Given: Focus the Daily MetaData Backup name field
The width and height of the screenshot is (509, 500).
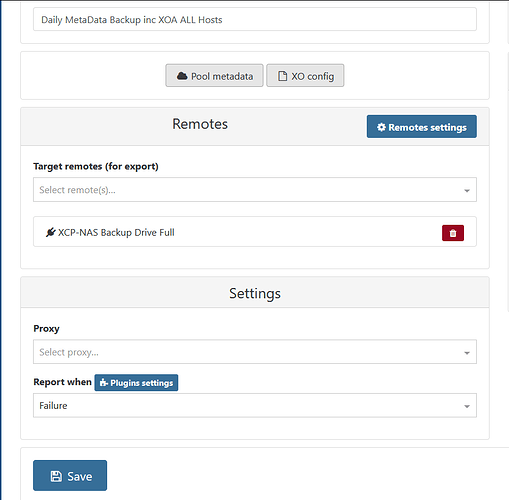Looking at the screenshot, I should [255, 20].
